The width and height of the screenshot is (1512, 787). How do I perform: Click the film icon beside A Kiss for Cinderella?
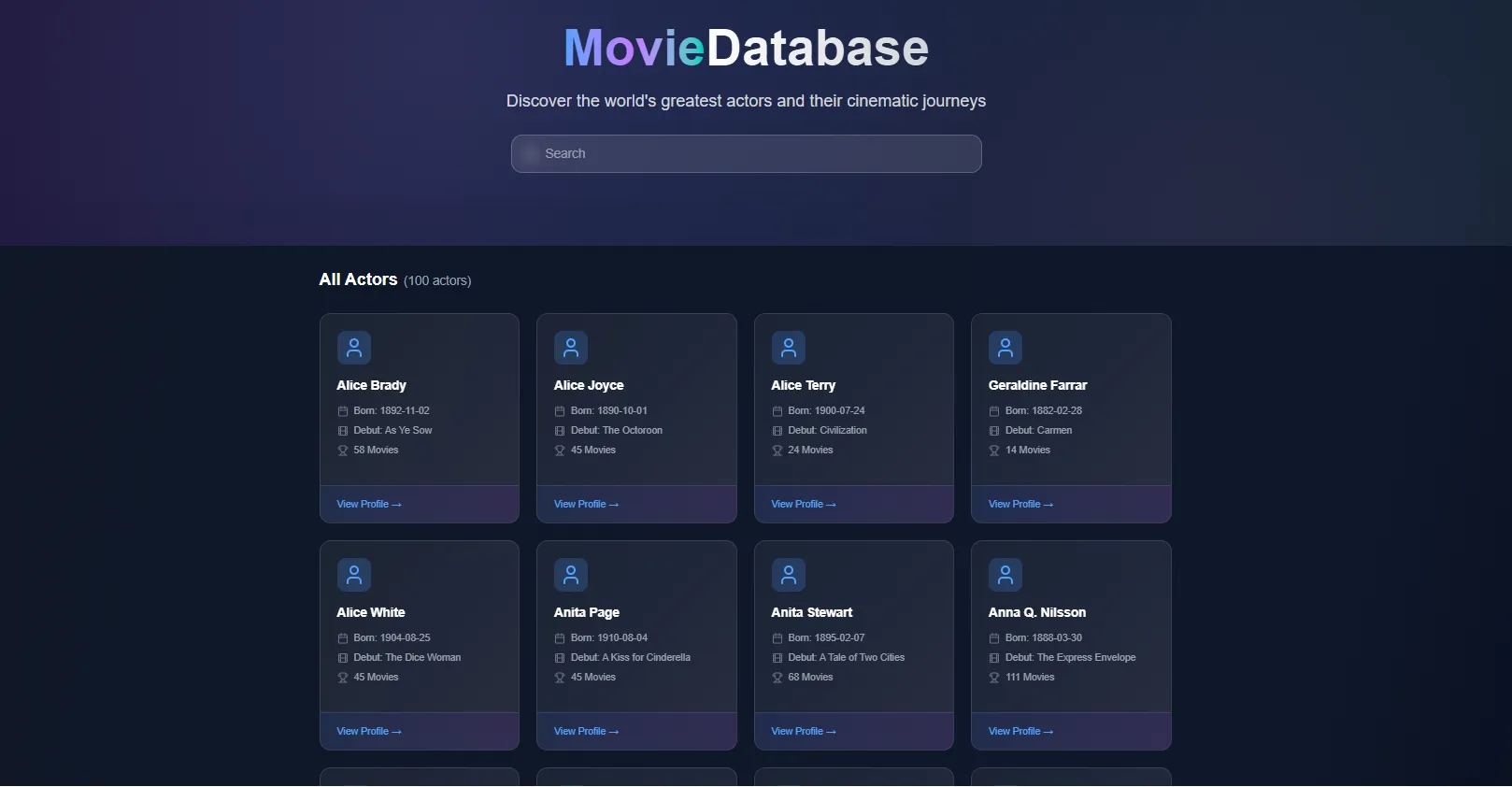click(560, 658)
